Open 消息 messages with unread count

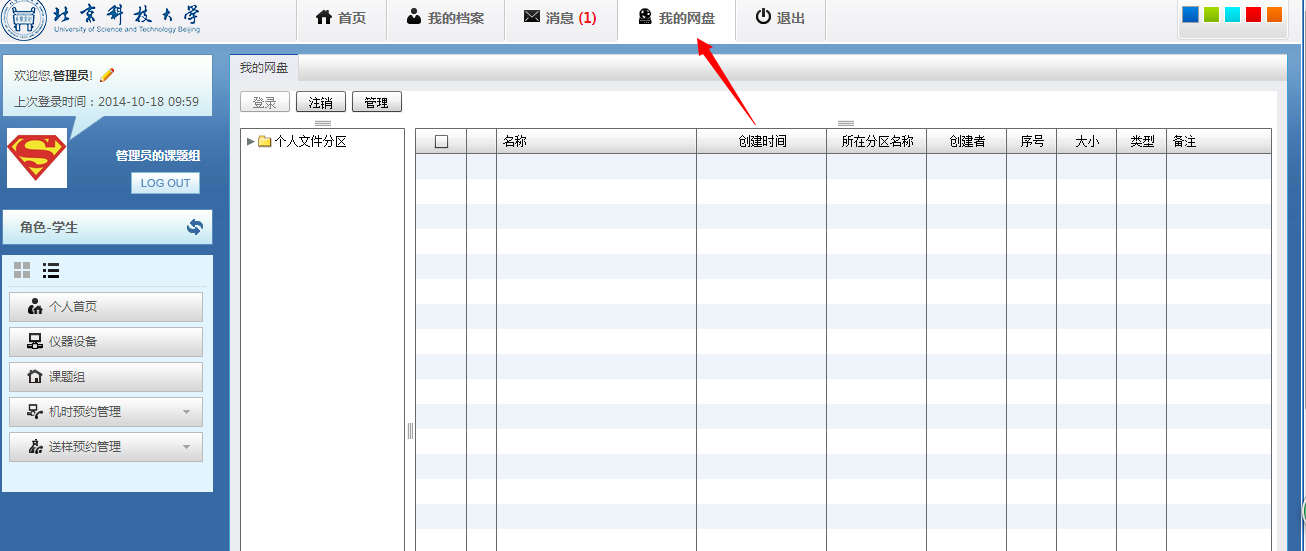tap(560, 18)
